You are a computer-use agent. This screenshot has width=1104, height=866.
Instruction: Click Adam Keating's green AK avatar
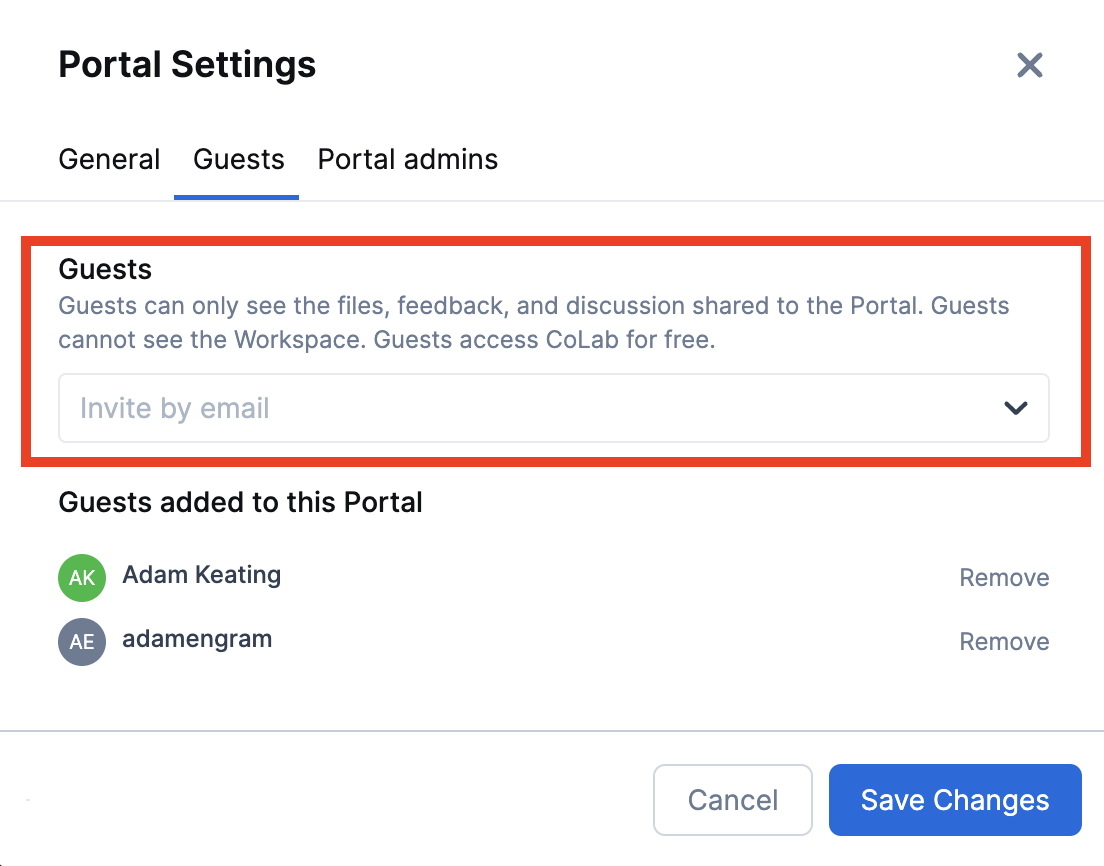pos(82,578)
